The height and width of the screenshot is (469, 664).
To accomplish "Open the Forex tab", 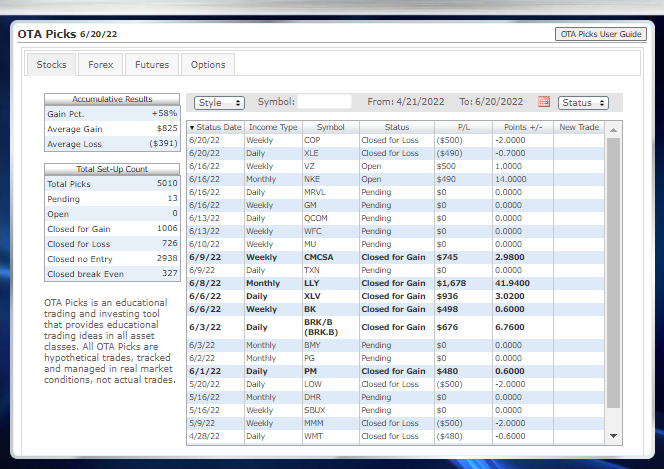I will (x=100, y=65).
